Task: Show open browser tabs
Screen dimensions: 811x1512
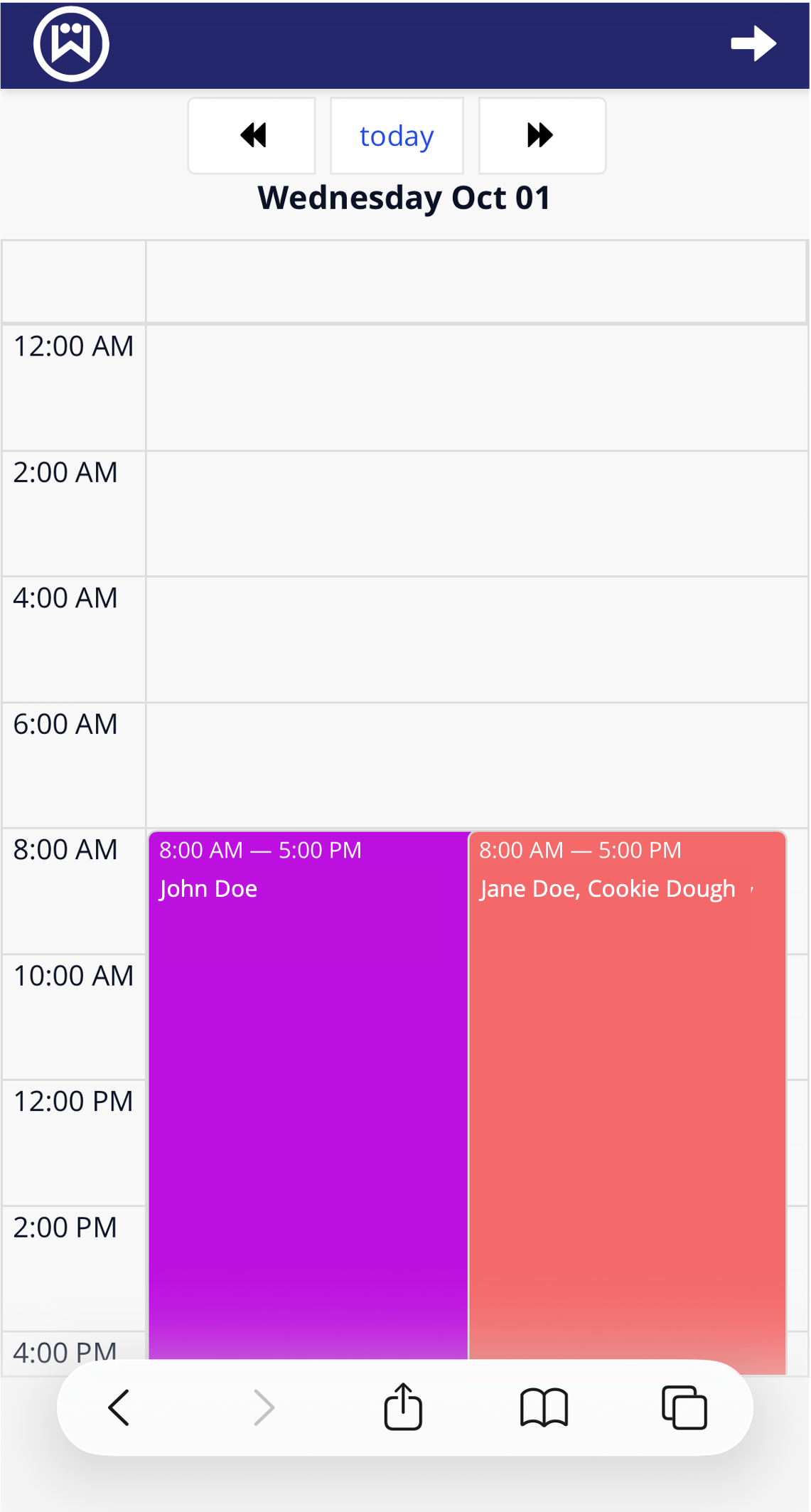Action: pos(684,1407)
